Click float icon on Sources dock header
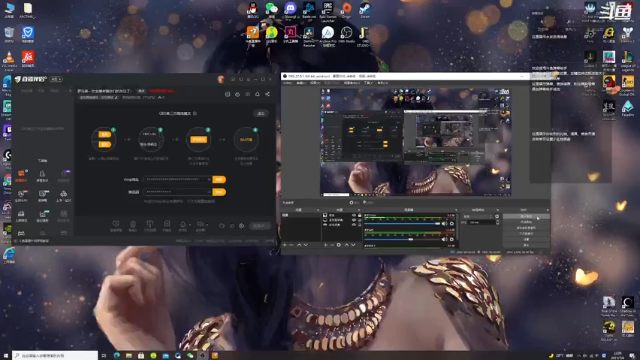Screen dimensions: 640x360 click(x=359, y=210)
